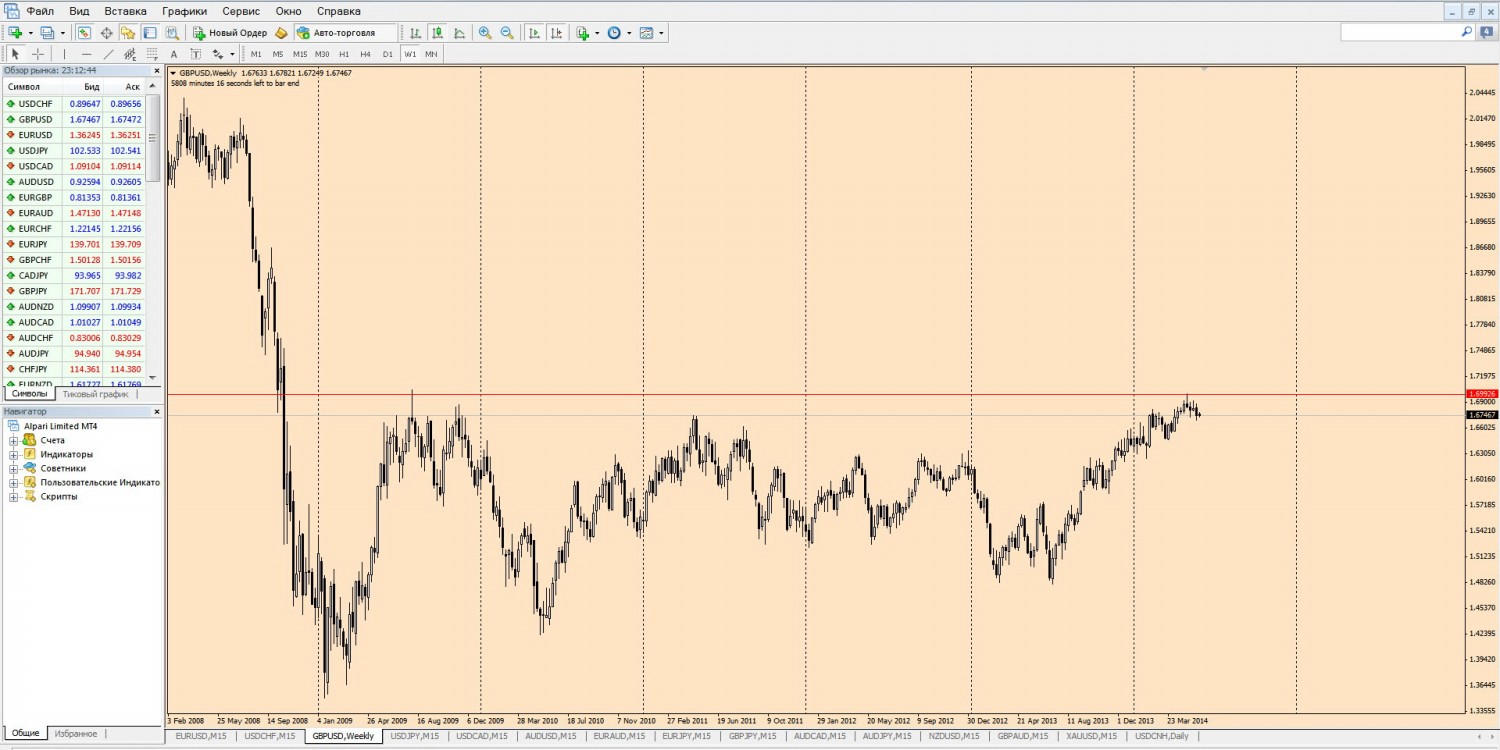Select GBPUSD row in Market Watch
This screenshot has height=750, width=1500.
(74, 119)
